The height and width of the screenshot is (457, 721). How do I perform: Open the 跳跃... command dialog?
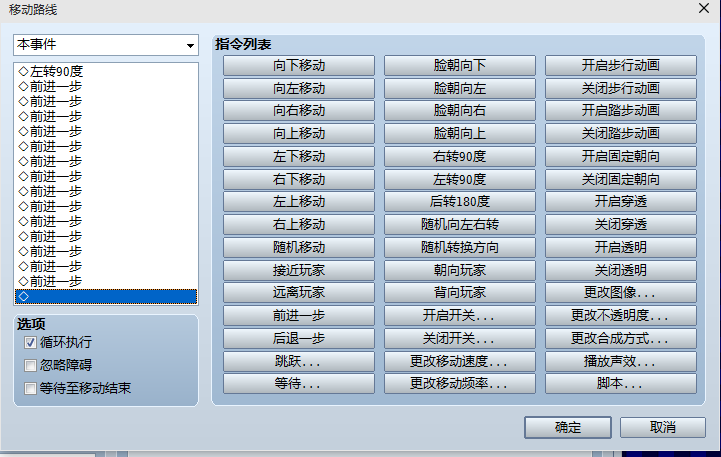click(299, 361)
